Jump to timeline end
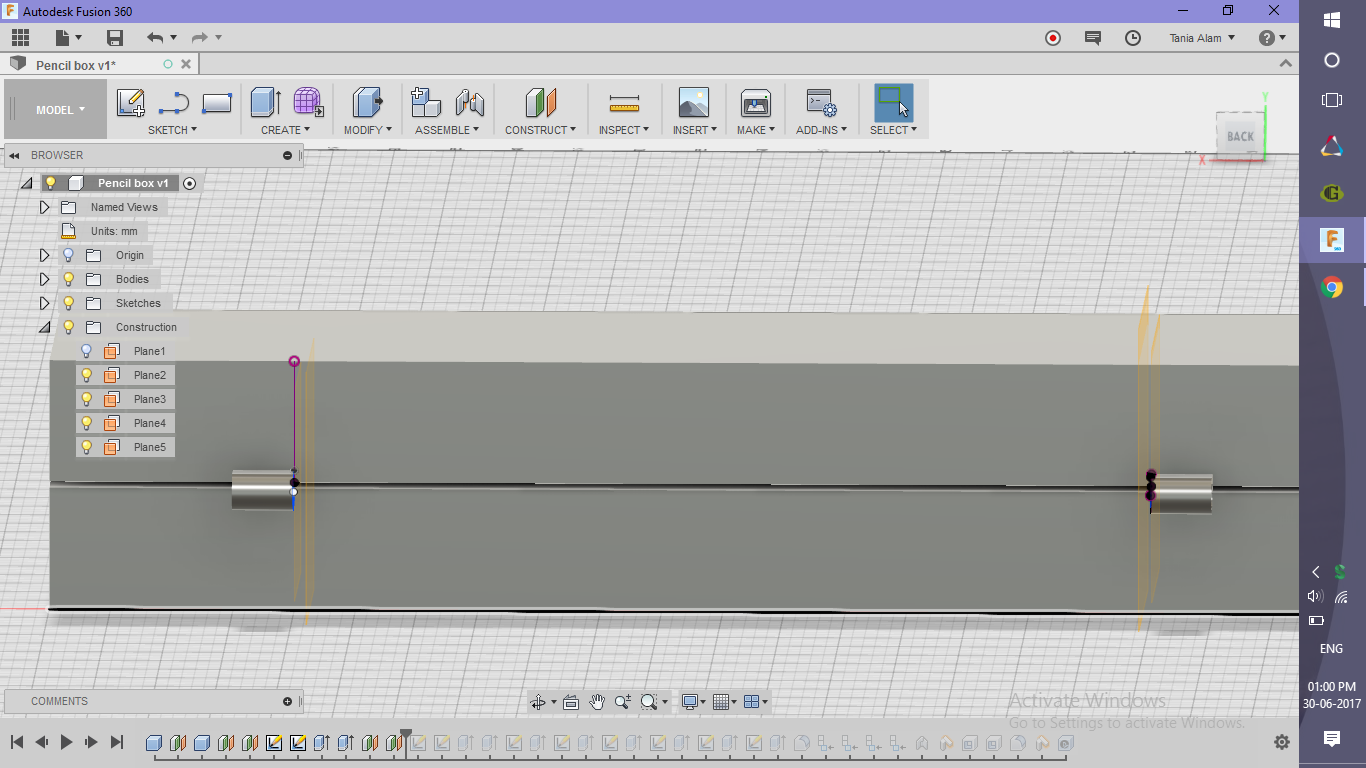 coord(117,742)
